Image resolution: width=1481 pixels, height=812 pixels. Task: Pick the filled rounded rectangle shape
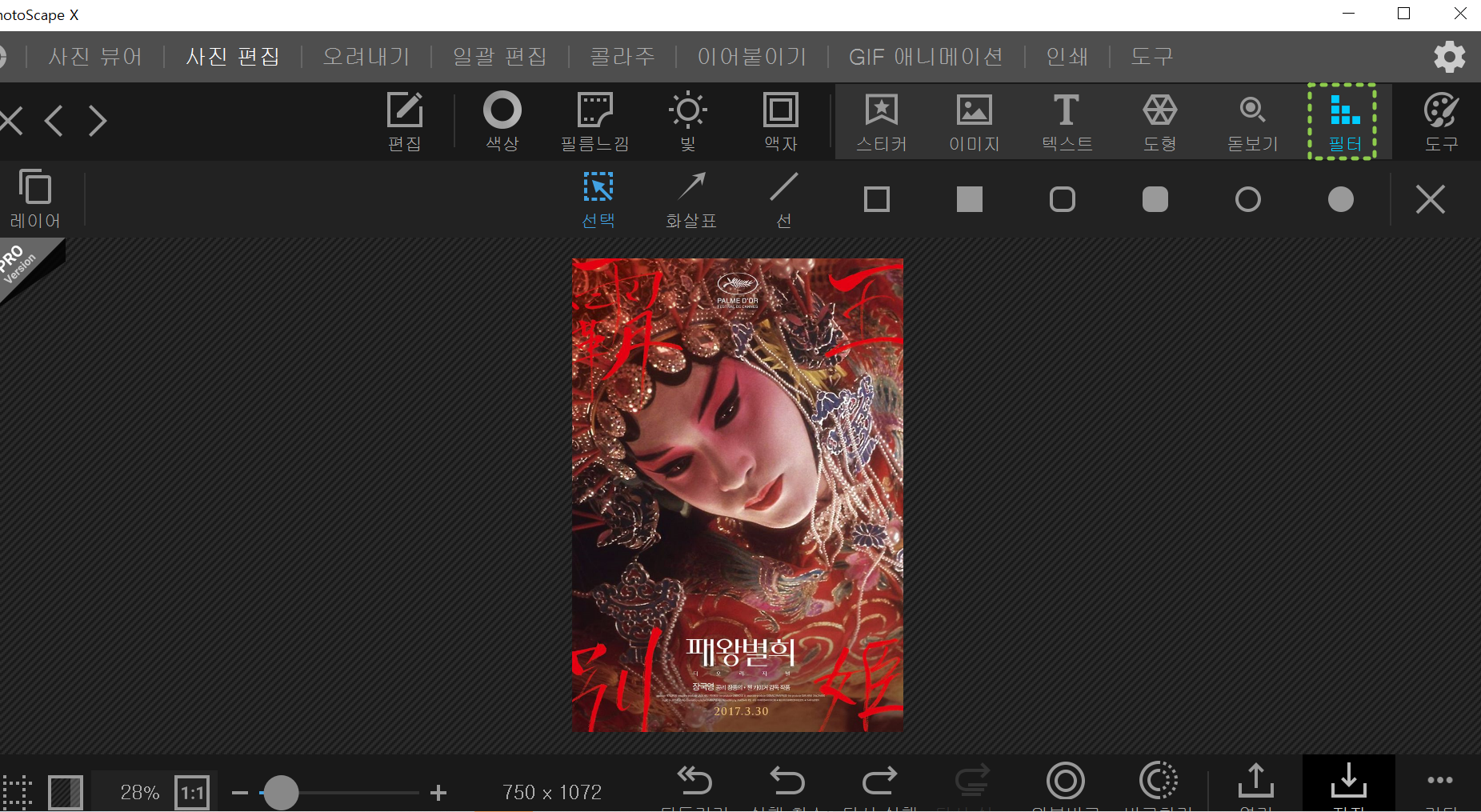coord(1155,199)
